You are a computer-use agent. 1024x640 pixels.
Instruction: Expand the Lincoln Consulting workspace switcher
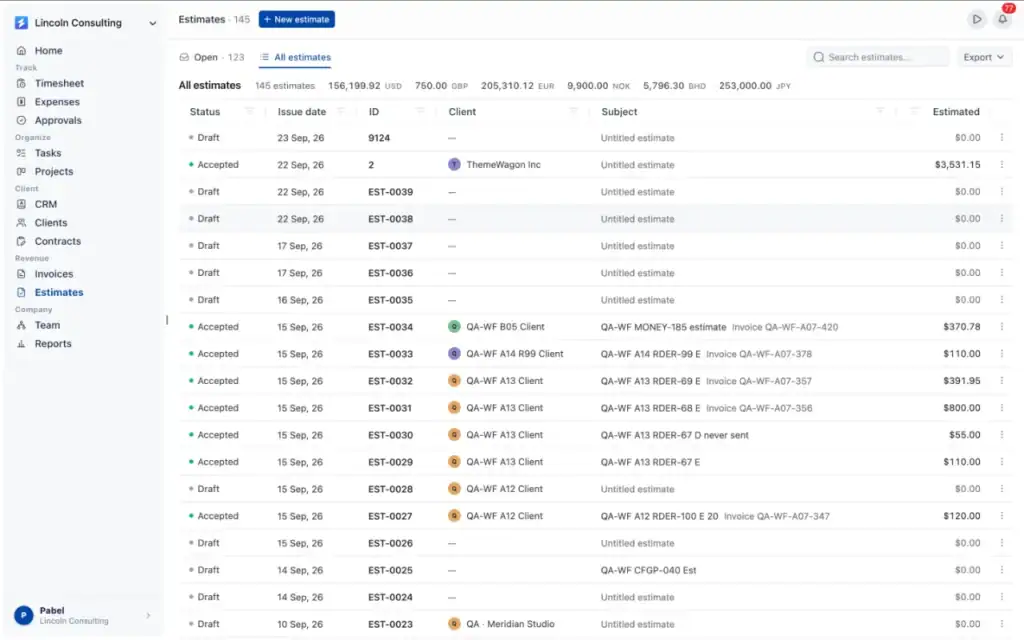click(x=152, y=23)
